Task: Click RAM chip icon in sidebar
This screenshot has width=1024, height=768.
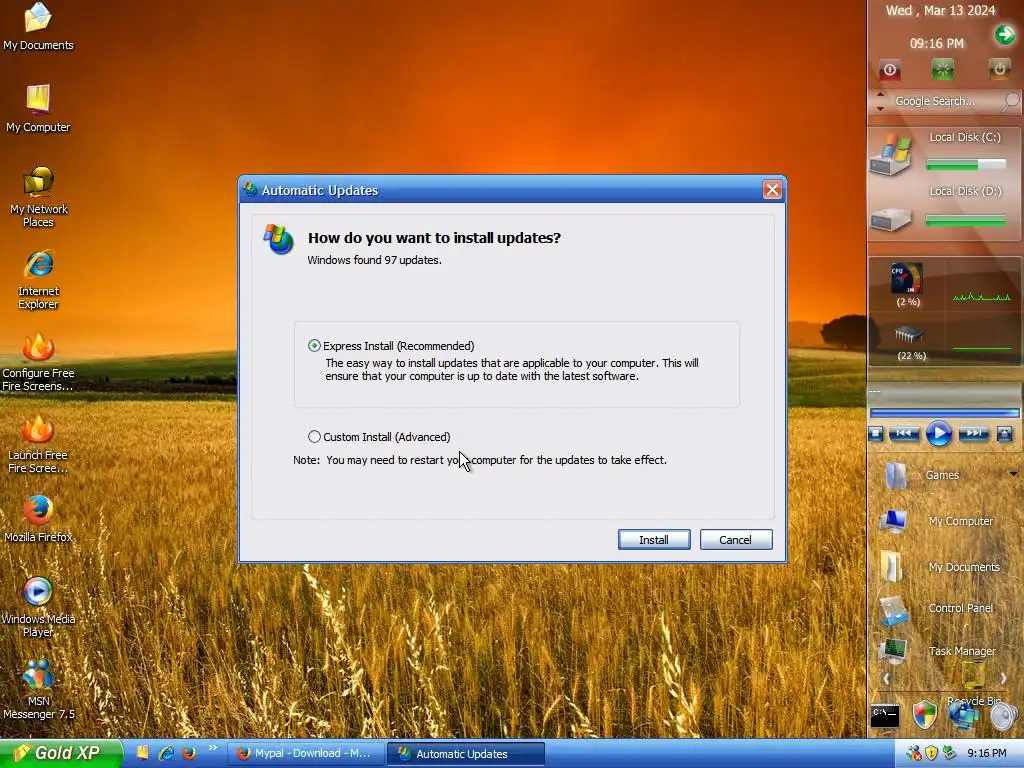Action: (908, 335)
